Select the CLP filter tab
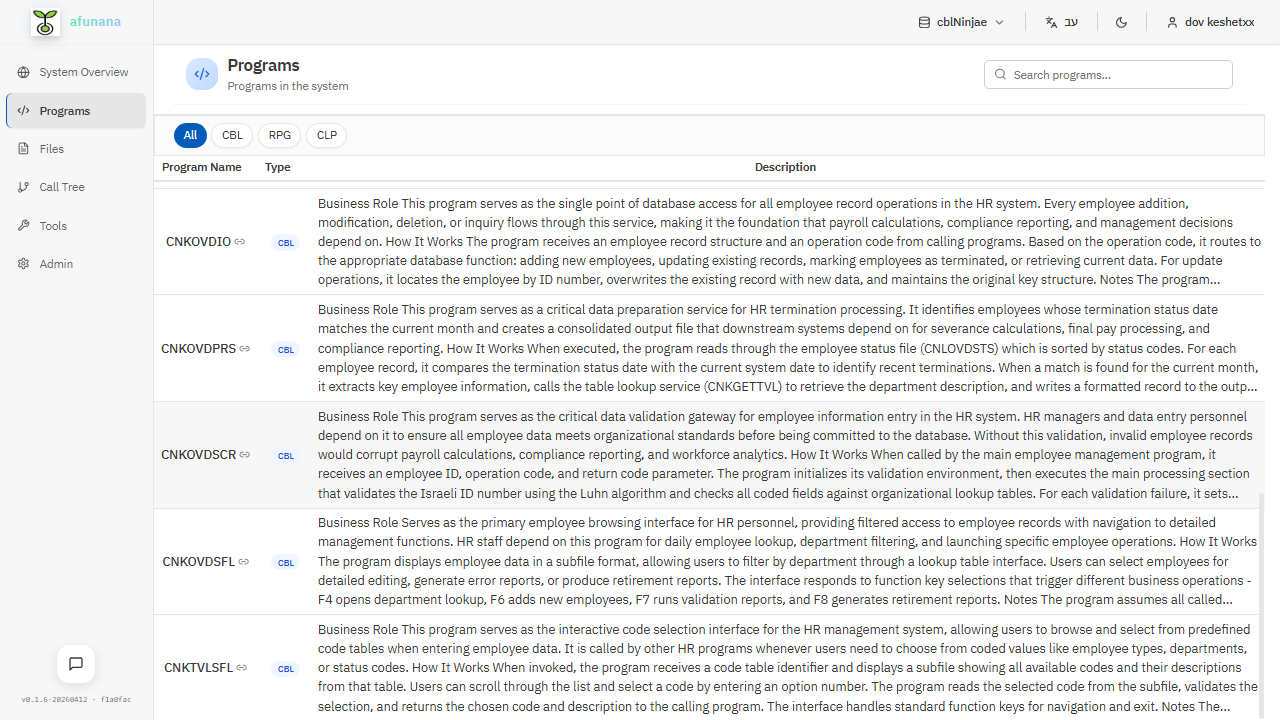Viewport: 1280px width, 720px height. click(326, 135)
